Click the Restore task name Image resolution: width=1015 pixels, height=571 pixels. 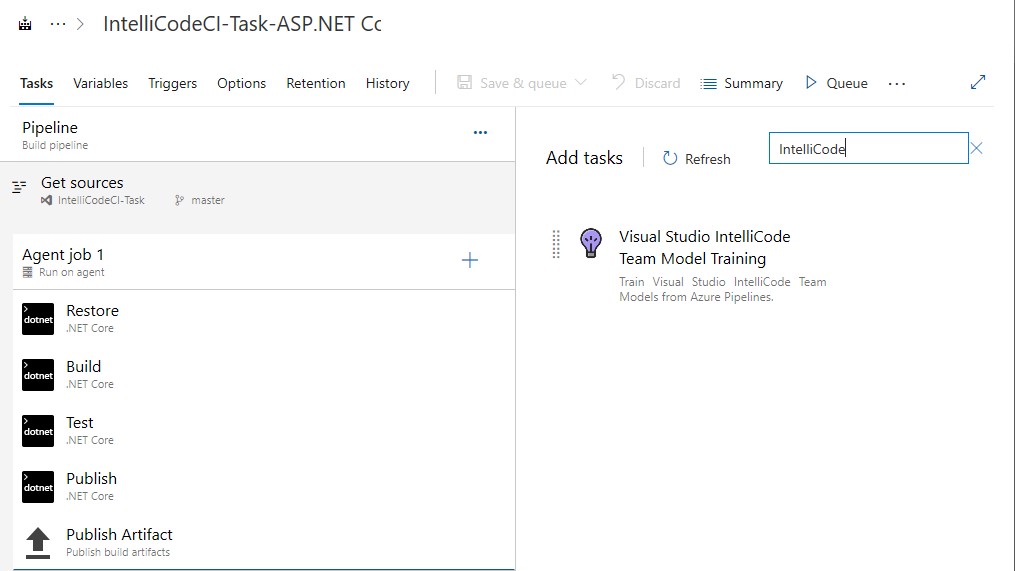point(93,311)
